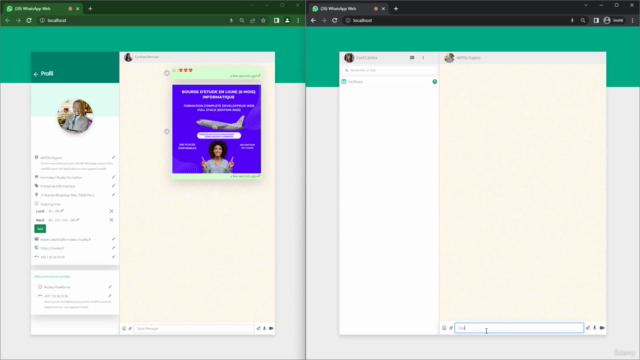Toggle side panel in left browser
Screen dimensions: 640x360
(276, 20)
